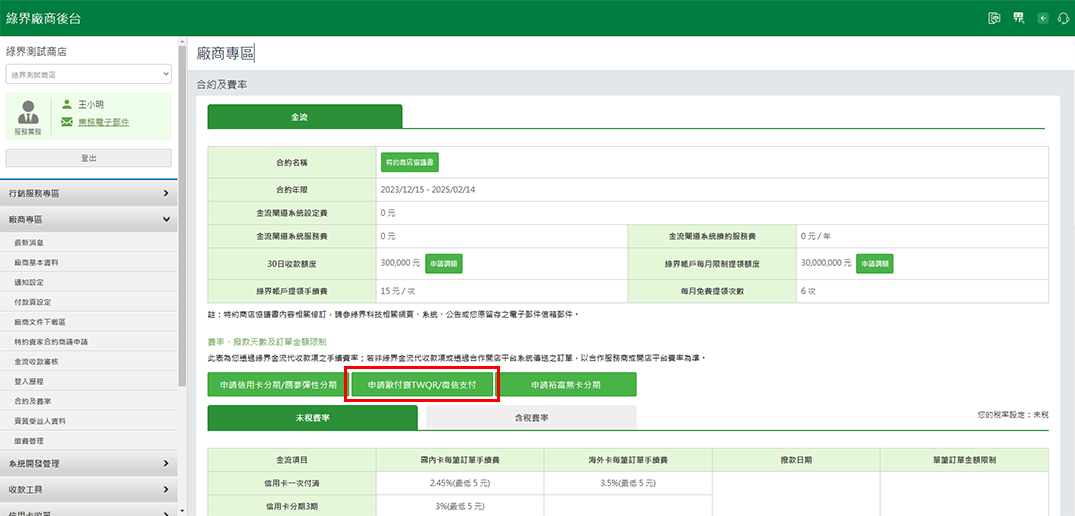Screen dimensions: 1075x516
Task: Click the left-arrow back icon in header
Action: [x=1043, y=19]
